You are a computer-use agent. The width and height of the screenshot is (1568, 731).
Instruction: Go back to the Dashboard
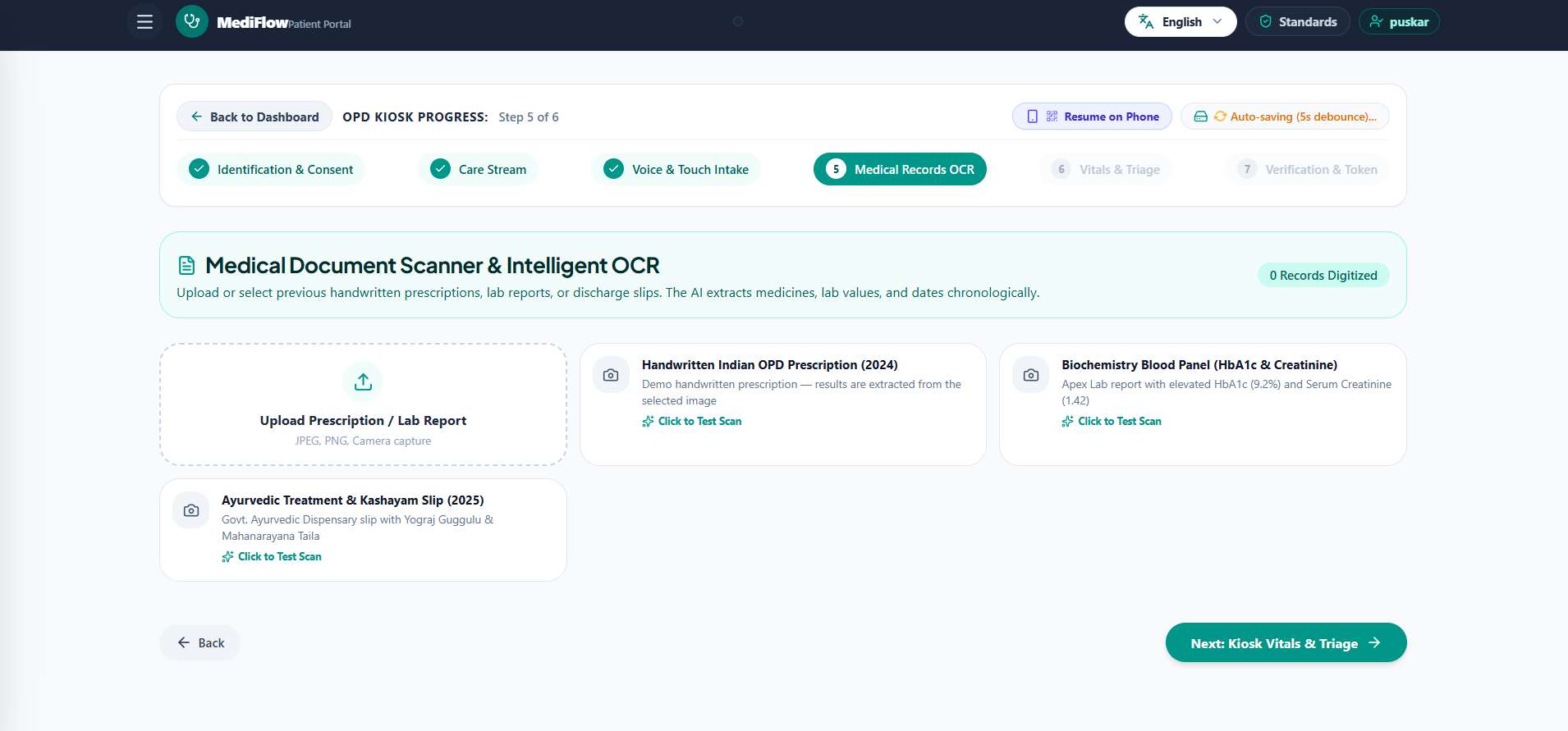[x=254, y=117]
